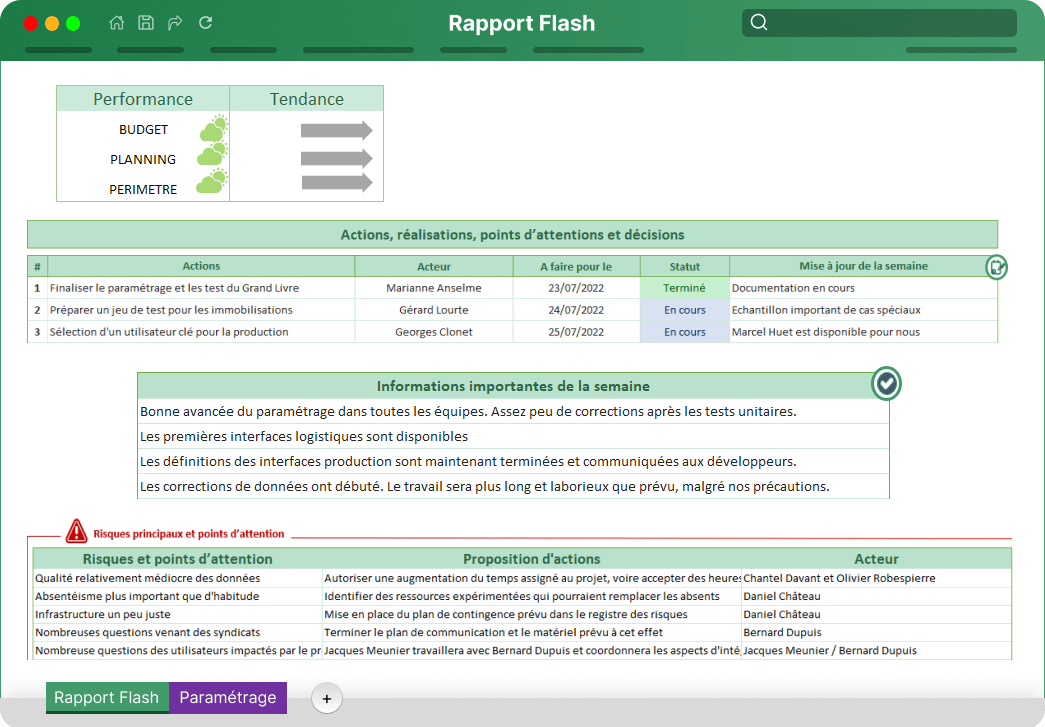Click the save disk icon
Viewport: 1045px width, 727px height.
(146, 23)
